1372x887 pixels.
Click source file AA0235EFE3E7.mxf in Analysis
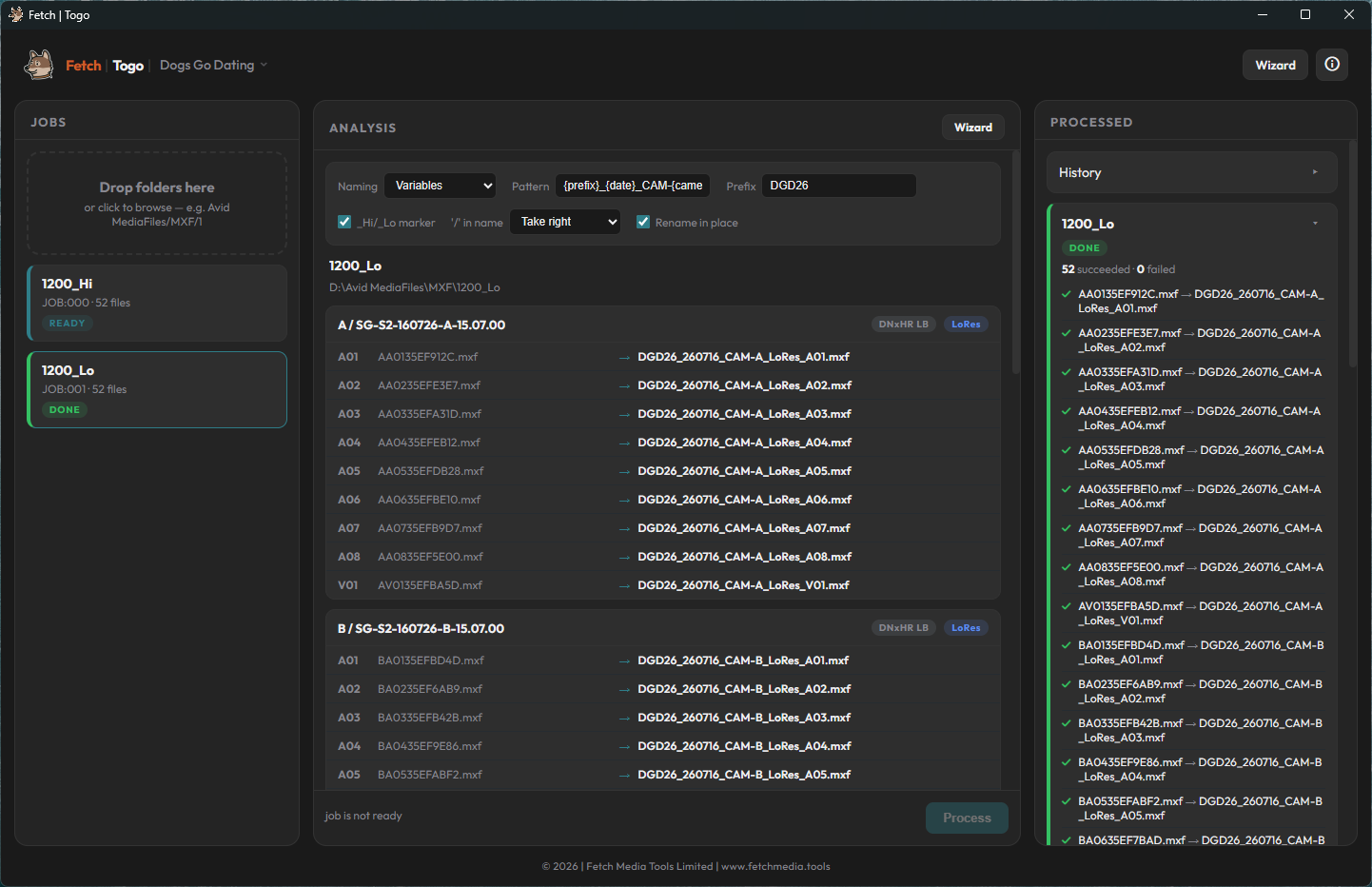coord(429,385)
